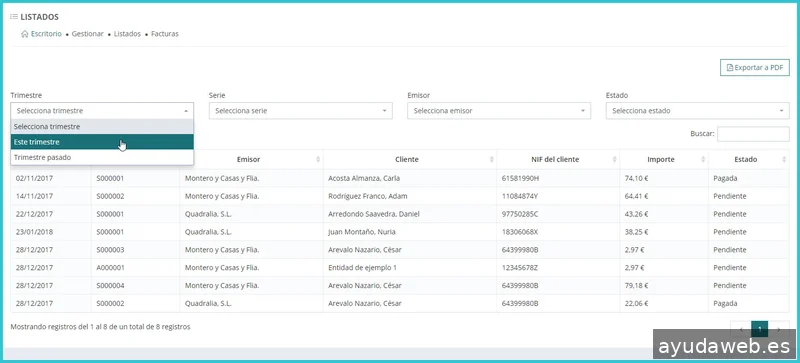Sort by NIF del cliente column arrows
This screenshot has height=363, width=800.
(615, 159)
